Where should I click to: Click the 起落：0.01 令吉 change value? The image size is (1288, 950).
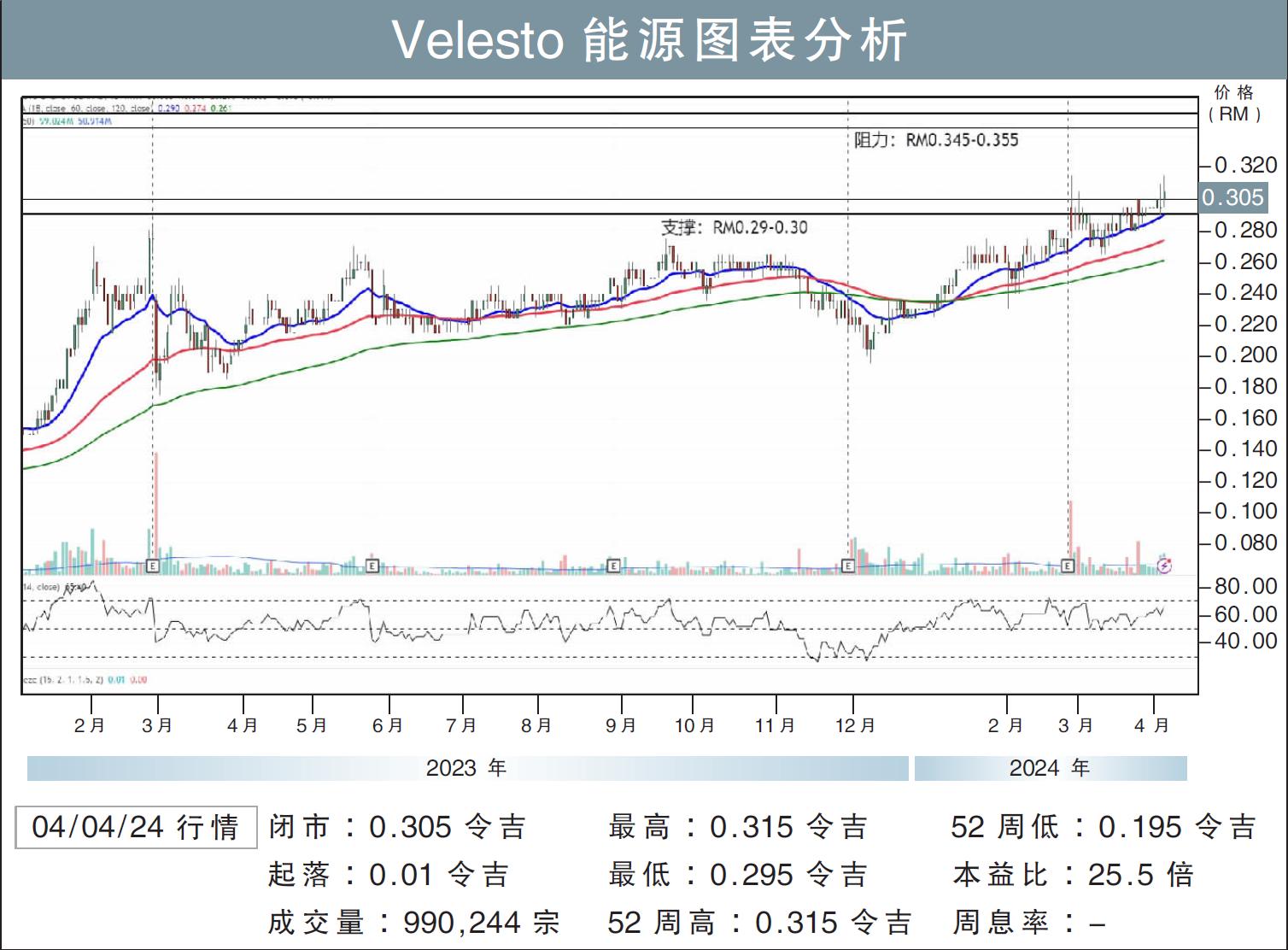(389, 875)
